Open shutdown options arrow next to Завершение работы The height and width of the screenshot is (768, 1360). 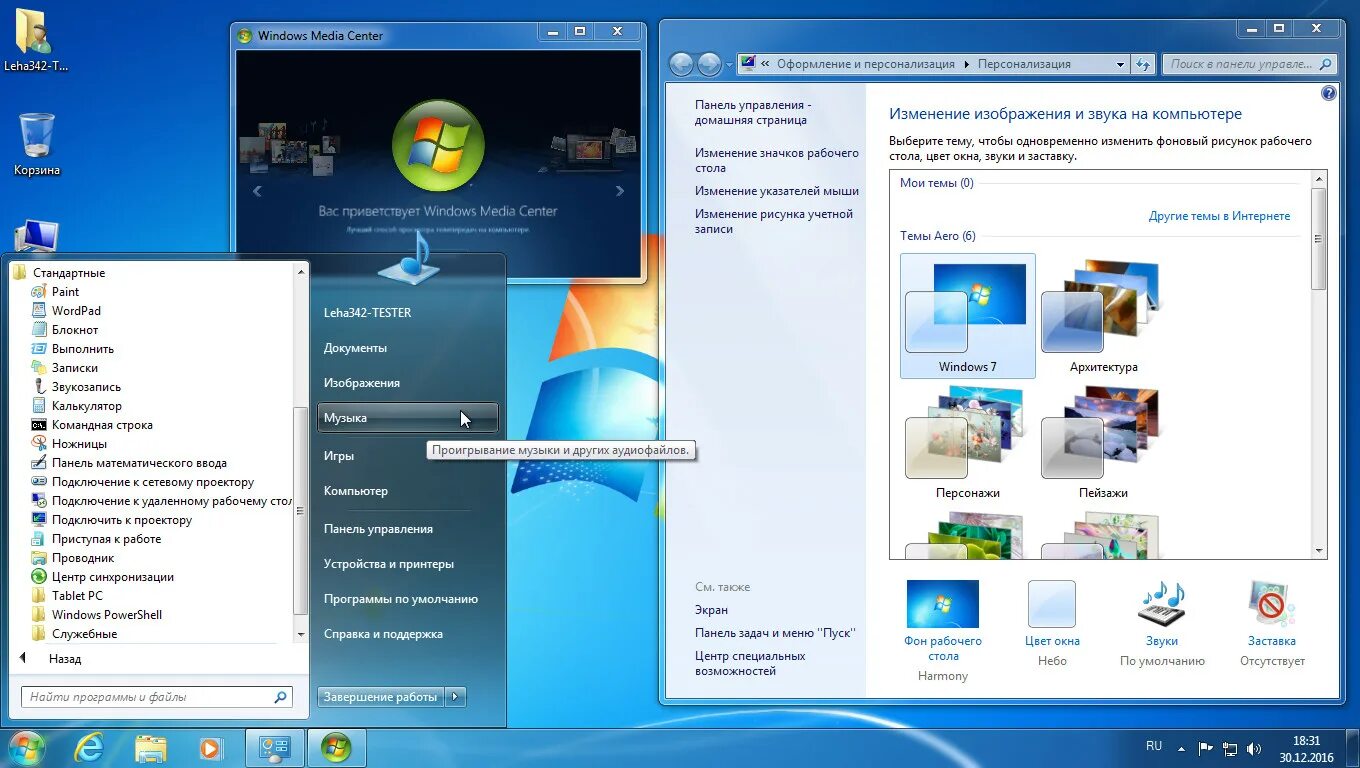click(456, 697)
